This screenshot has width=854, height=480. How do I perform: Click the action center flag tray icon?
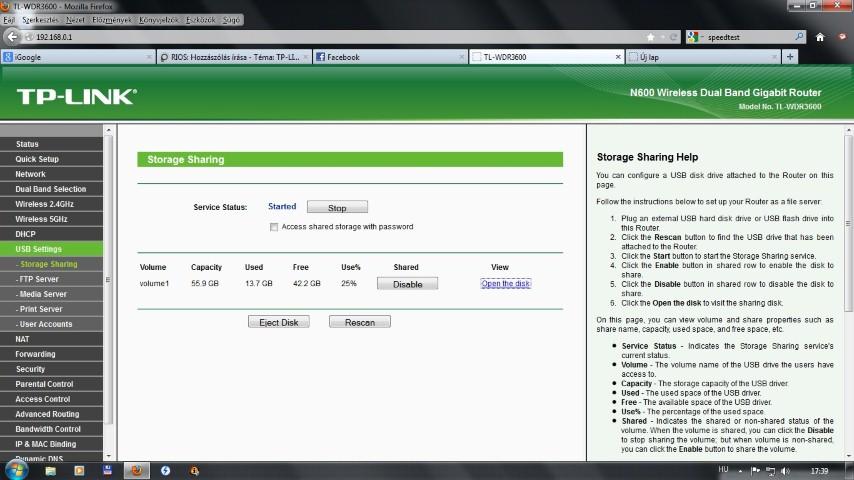[755, 471]
